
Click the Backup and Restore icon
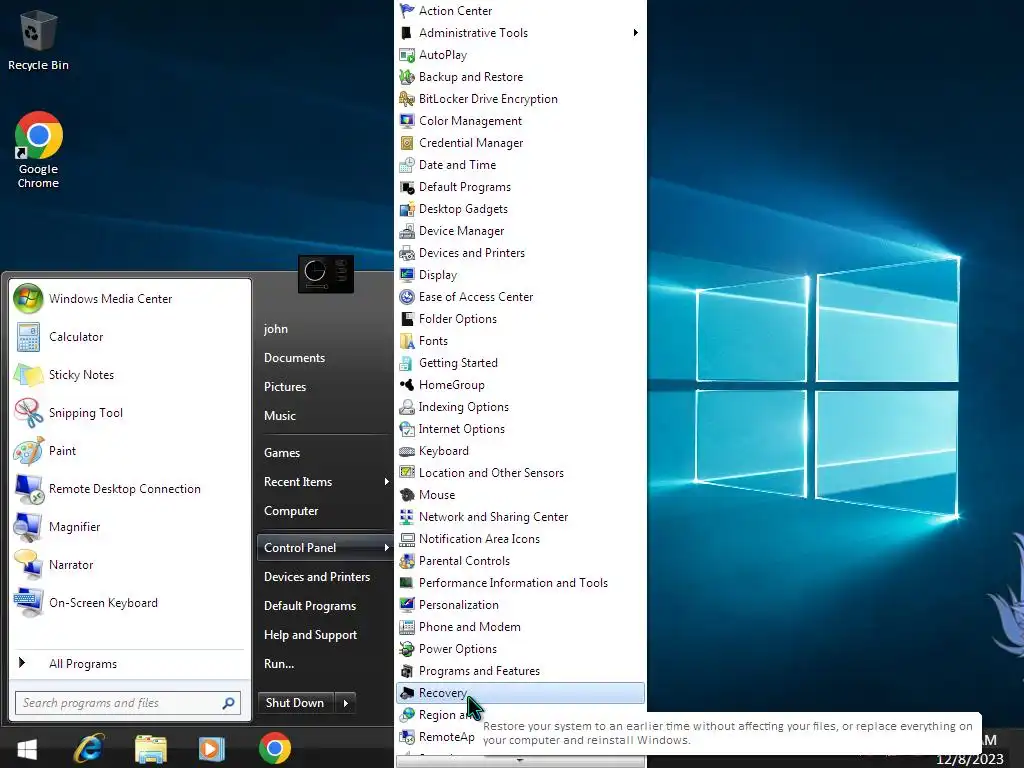pos(407,77)
